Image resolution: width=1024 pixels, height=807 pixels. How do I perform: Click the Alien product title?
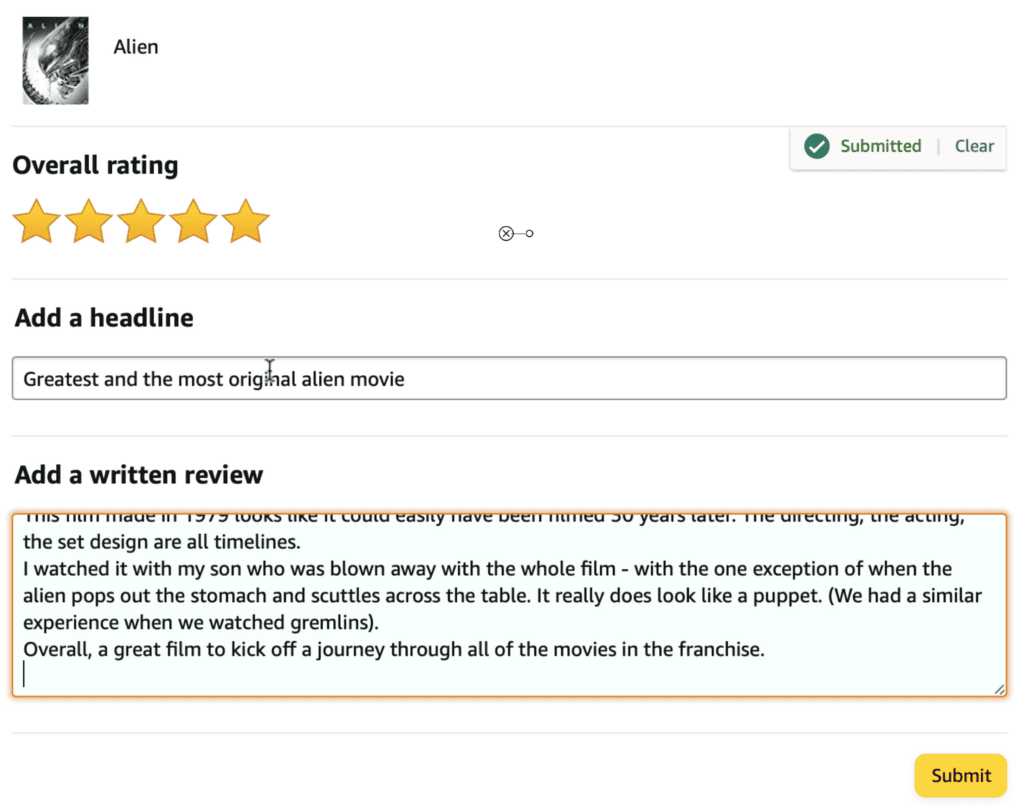136,47
